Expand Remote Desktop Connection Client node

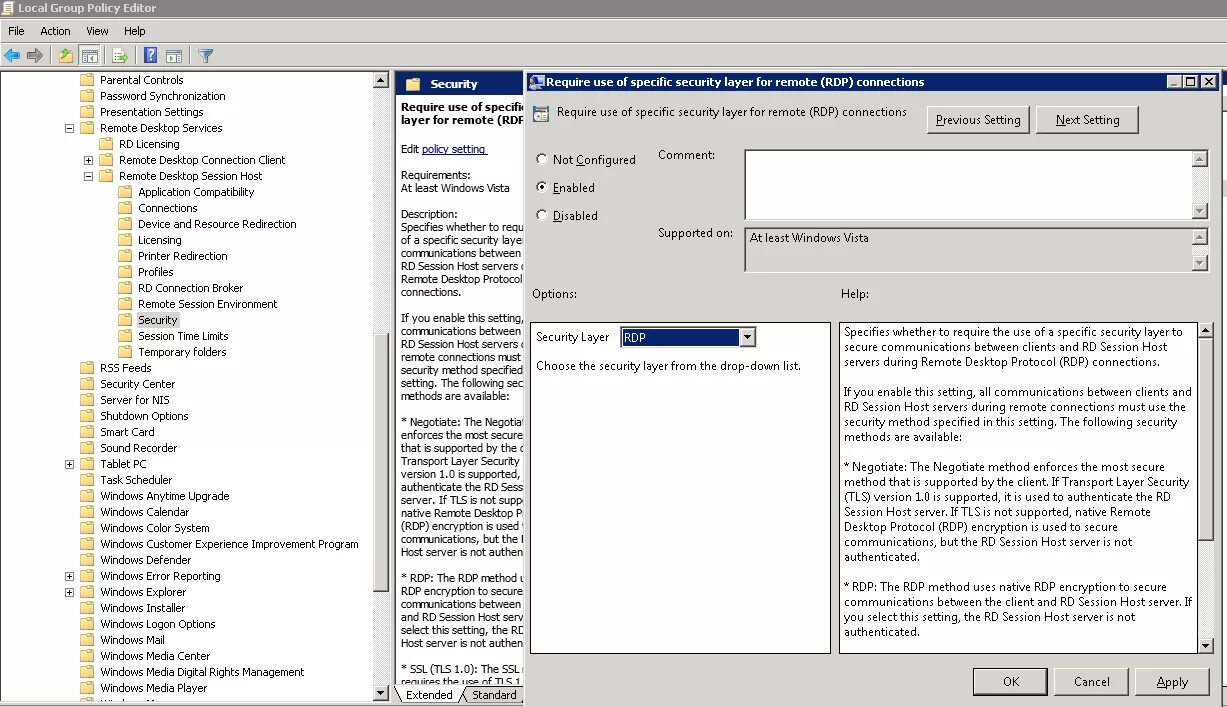coord(88,160)
